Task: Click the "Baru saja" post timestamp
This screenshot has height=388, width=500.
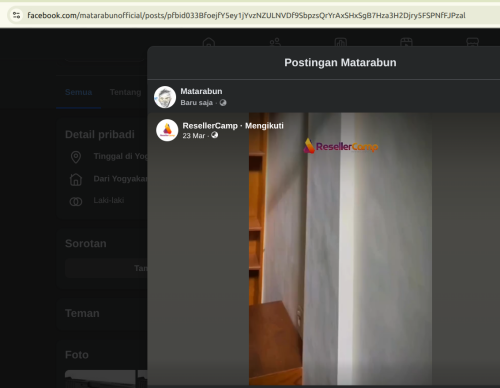Action: [197, 103]
